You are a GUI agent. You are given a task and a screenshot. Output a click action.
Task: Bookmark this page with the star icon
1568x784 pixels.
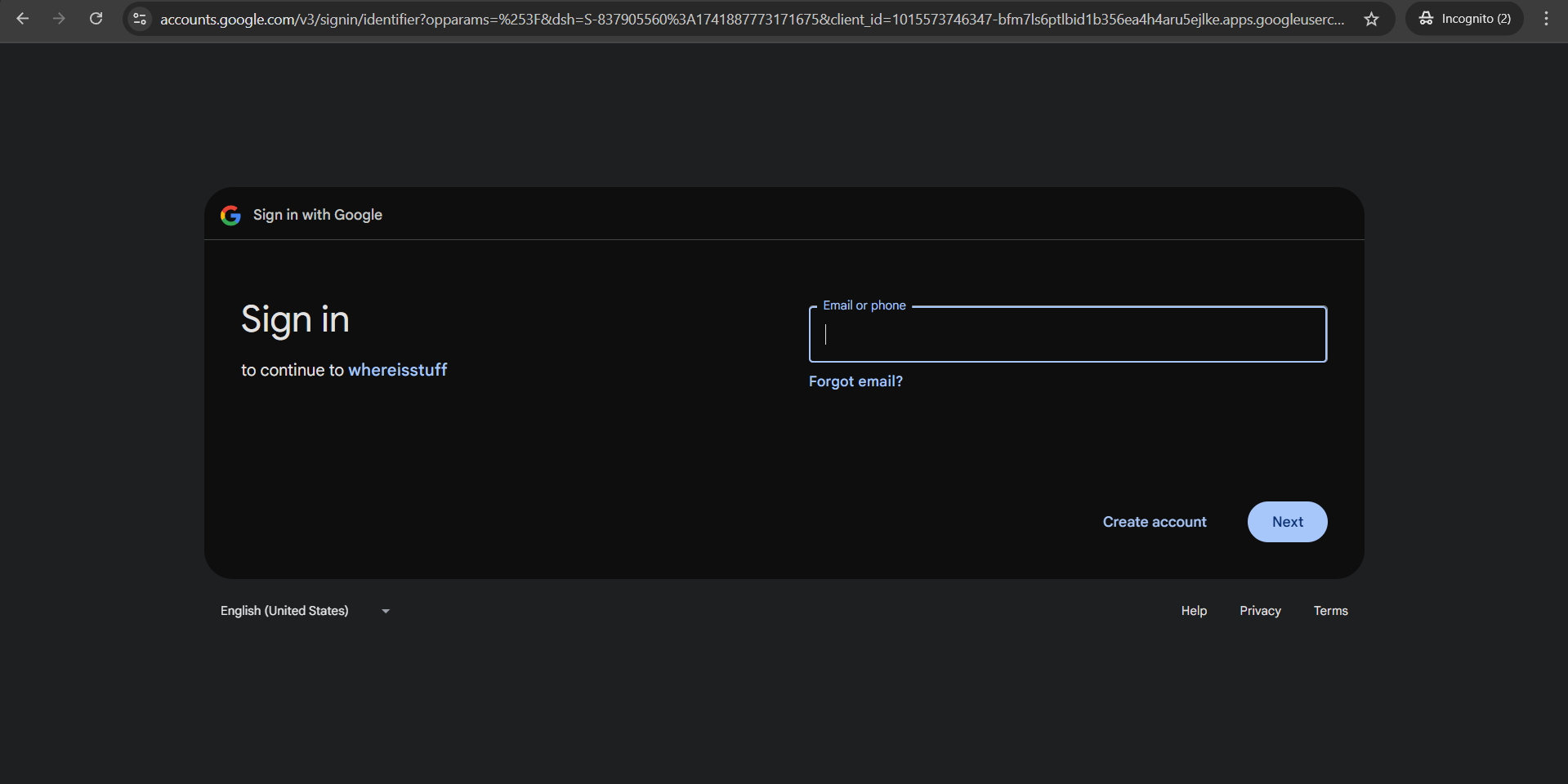[x=1371, y=18]
